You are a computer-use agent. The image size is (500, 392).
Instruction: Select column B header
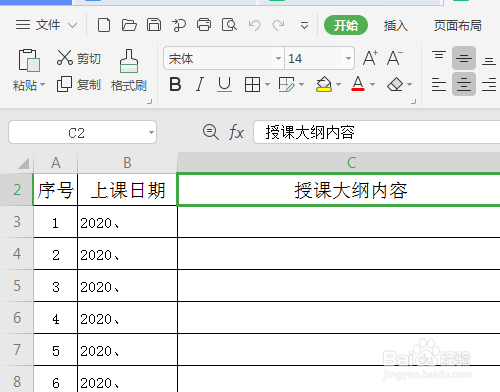point(127,163)
